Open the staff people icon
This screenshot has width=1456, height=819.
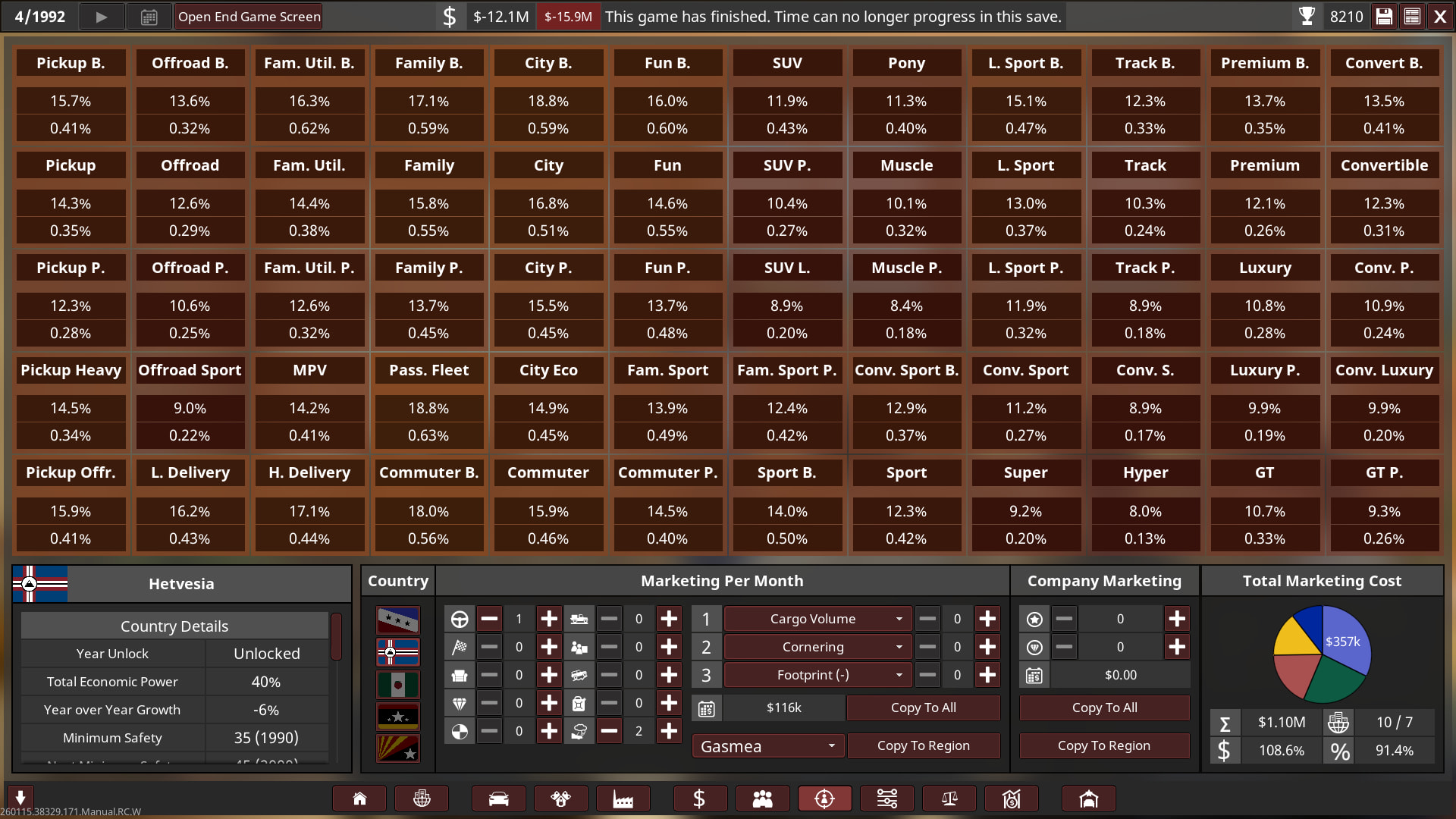tap(762, 799)
